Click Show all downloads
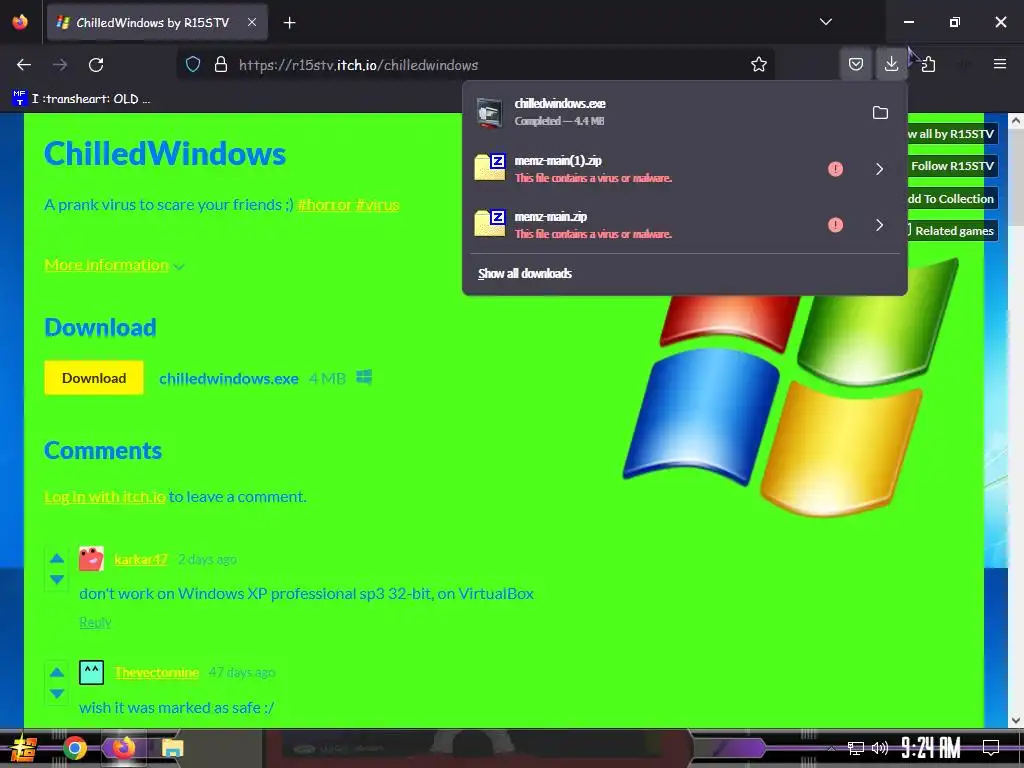 point(524,274)
